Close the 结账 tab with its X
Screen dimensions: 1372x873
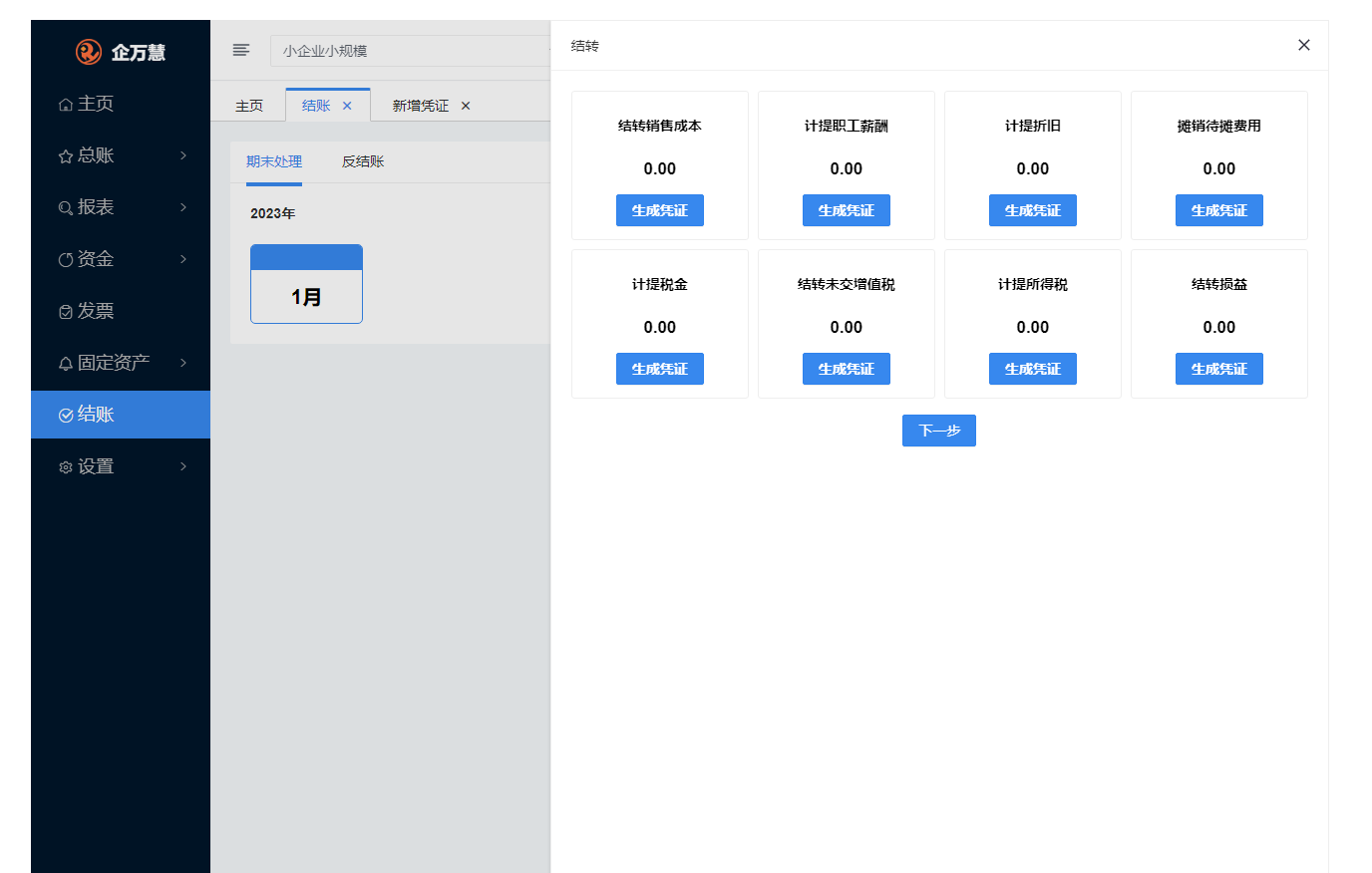(x=347, y=106)
